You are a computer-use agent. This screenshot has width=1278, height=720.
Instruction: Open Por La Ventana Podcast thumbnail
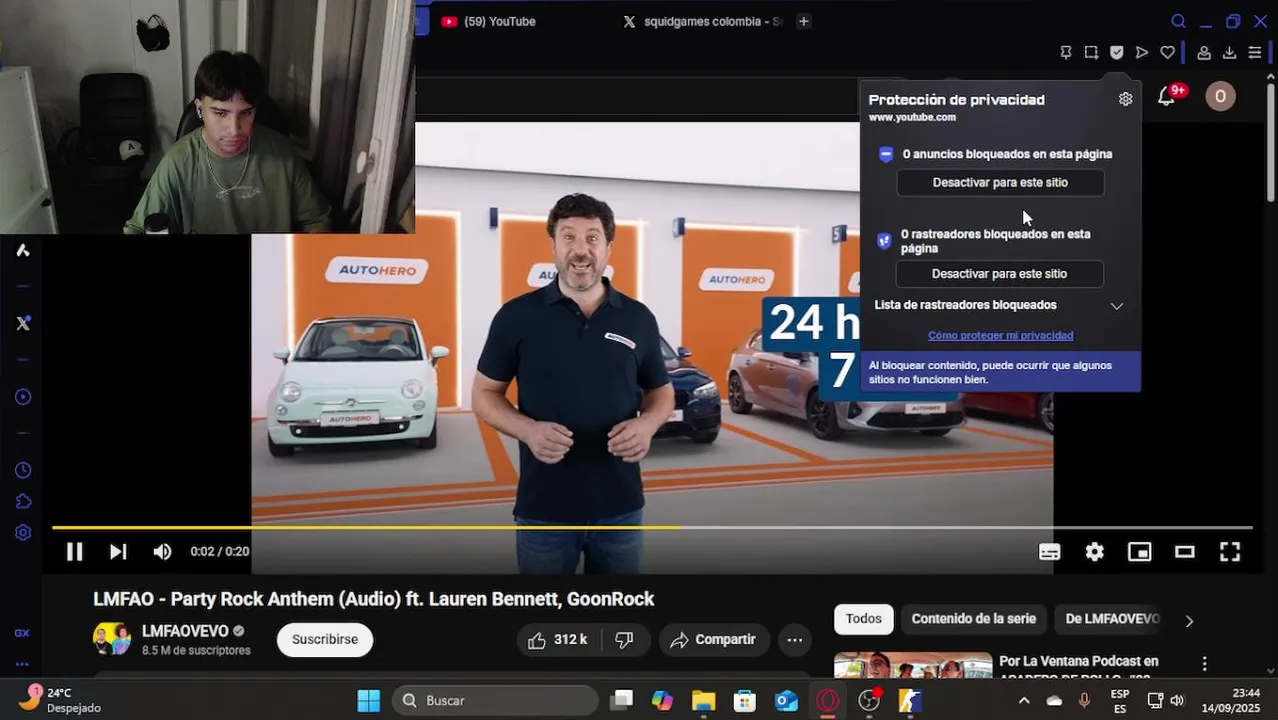click(x=913, y=666)
